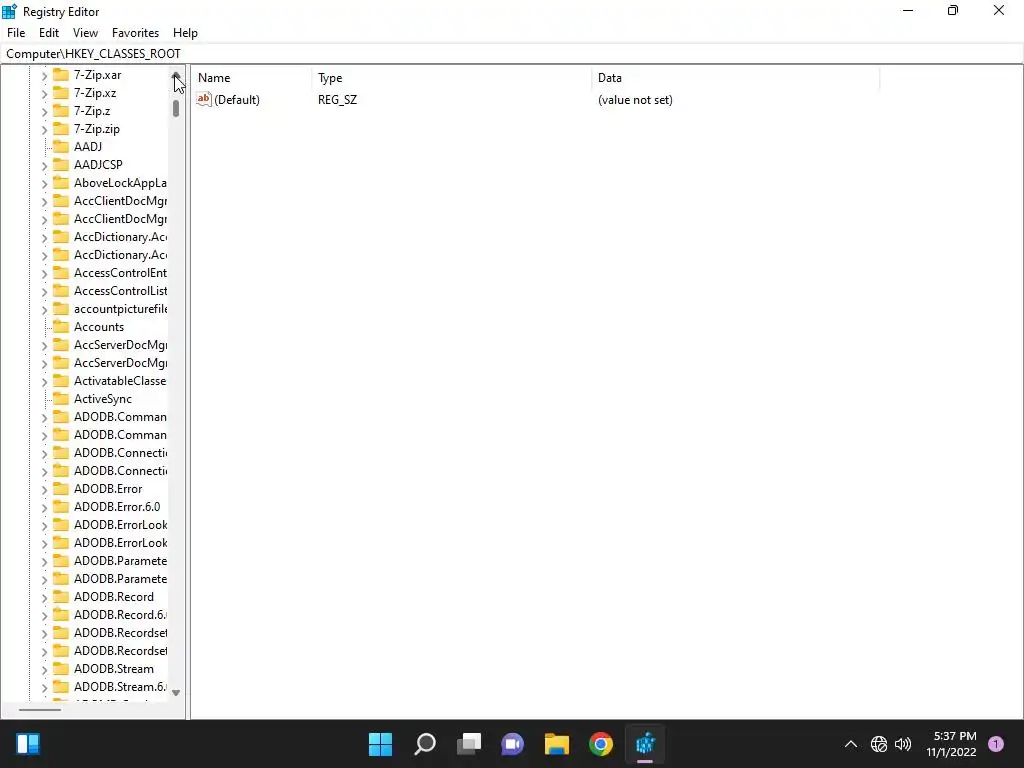Open File Explorer from the taskbar
The image size is (1024, 768).
pos(557,744)
